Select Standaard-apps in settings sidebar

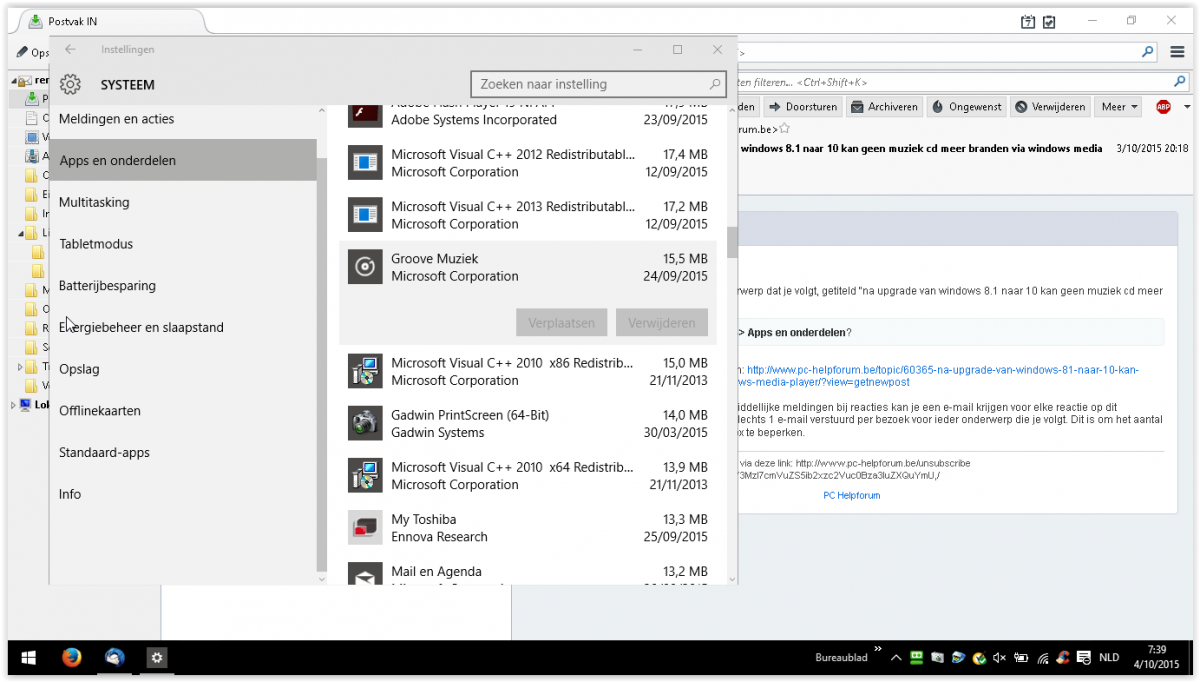click(183, 453)
